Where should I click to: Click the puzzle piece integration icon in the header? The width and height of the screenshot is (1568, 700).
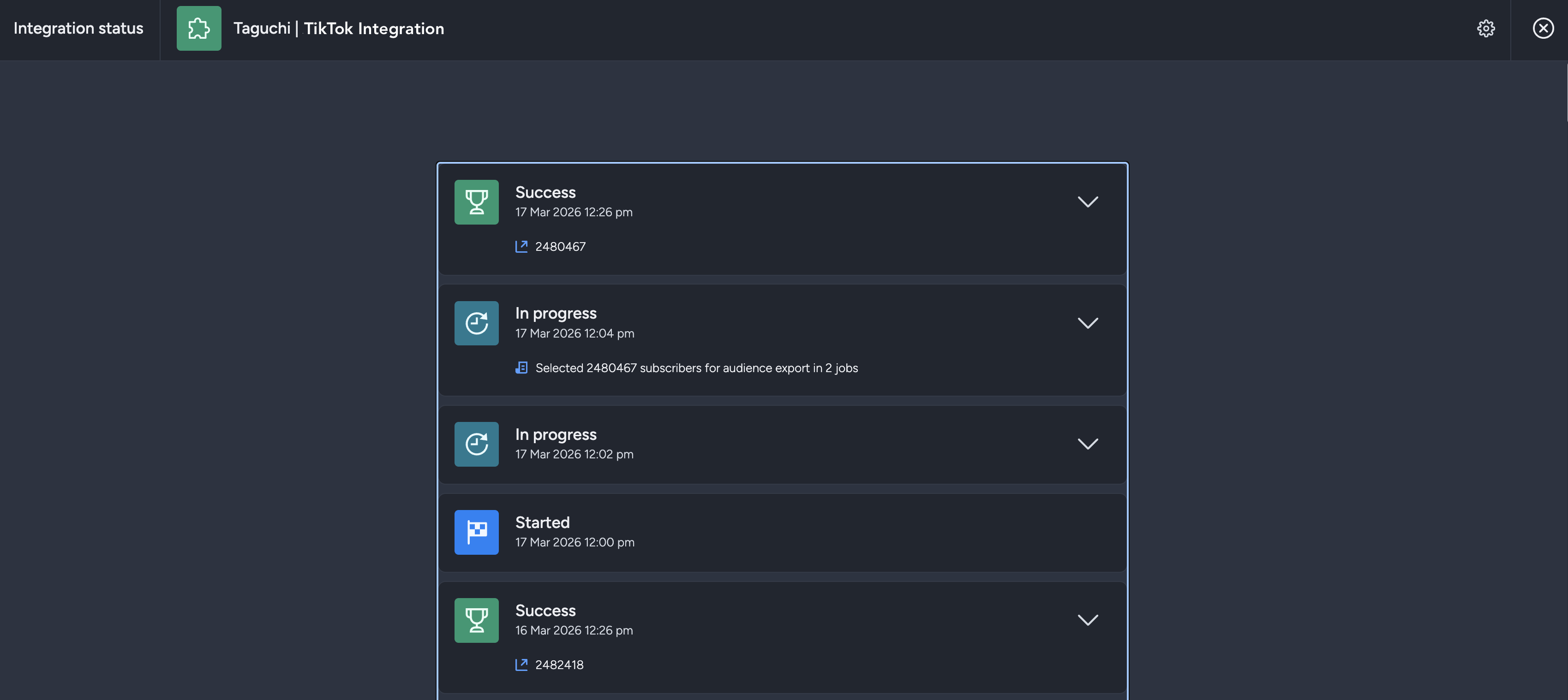coord(198,28)
